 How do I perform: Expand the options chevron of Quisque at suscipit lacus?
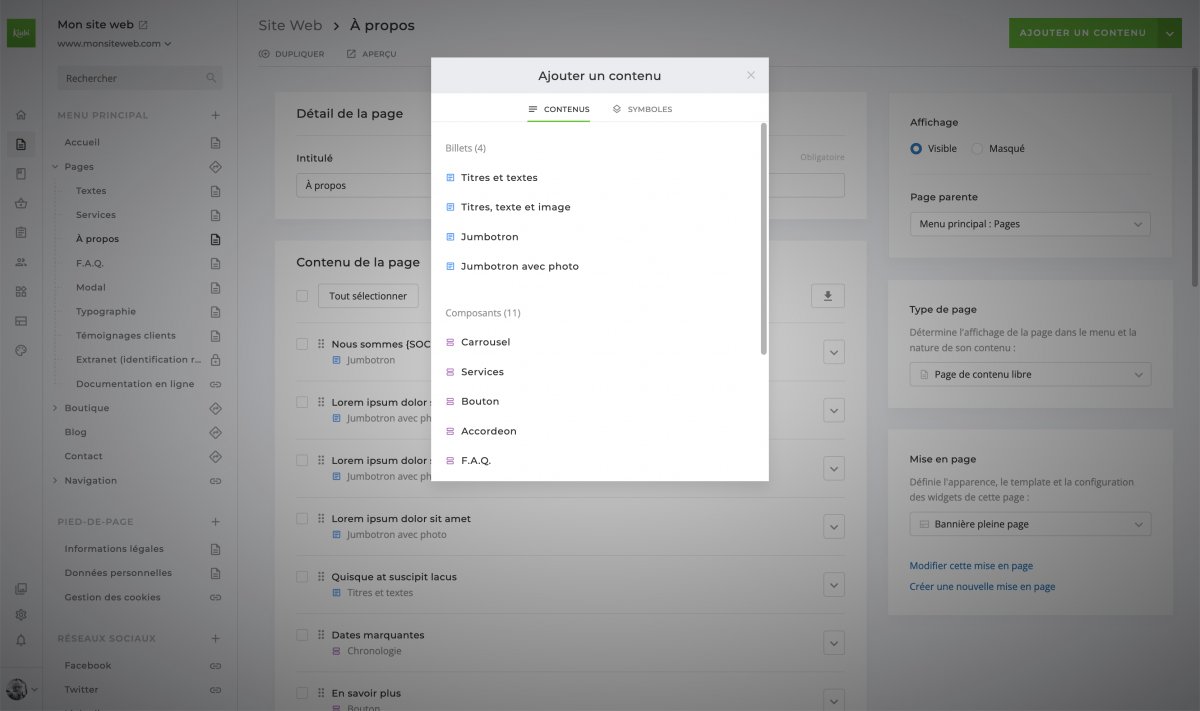[x=835, y=585]
